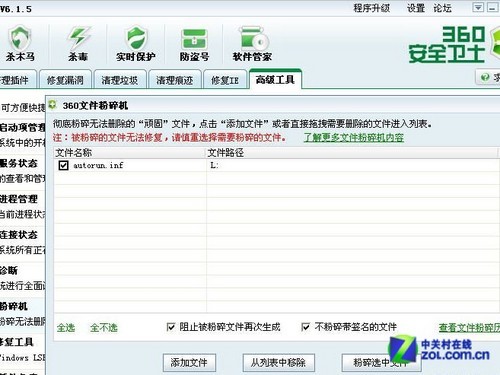
Task: Open the 杀毒 antivirus lightning icon
Action: (x=78, y=44)
